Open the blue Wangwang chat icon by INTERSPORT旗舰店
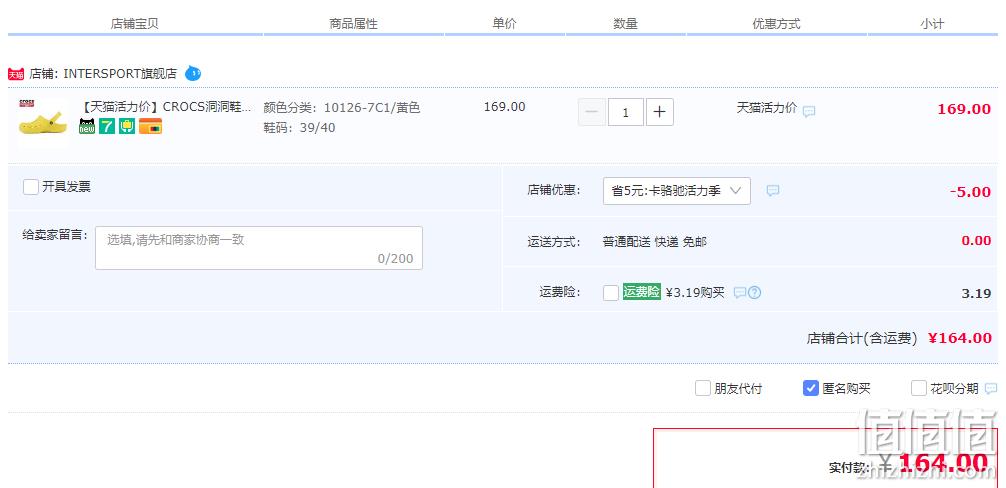Image resolution: width=1006 pixels, height=488 pixels. [x=192, y=74]
